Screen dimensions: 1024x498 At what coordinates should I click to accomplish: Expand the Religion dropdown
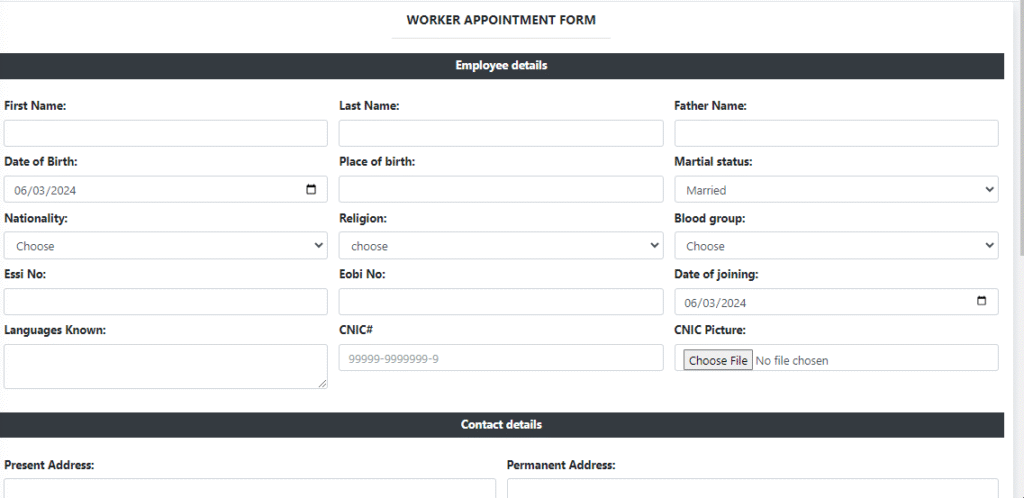(x=501, y=245)
